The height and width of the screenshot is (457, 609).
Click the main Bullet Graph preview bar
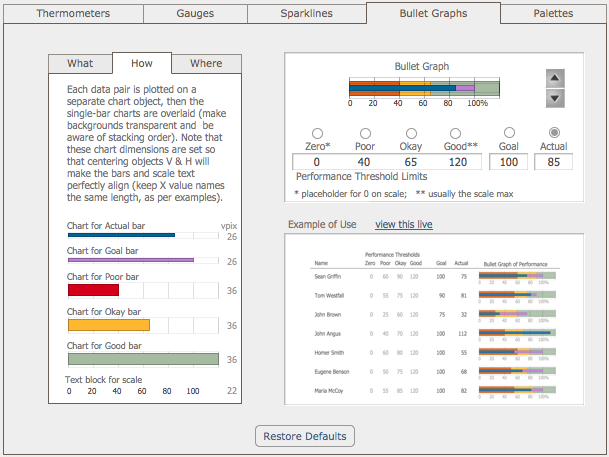(x=424, y=88)
